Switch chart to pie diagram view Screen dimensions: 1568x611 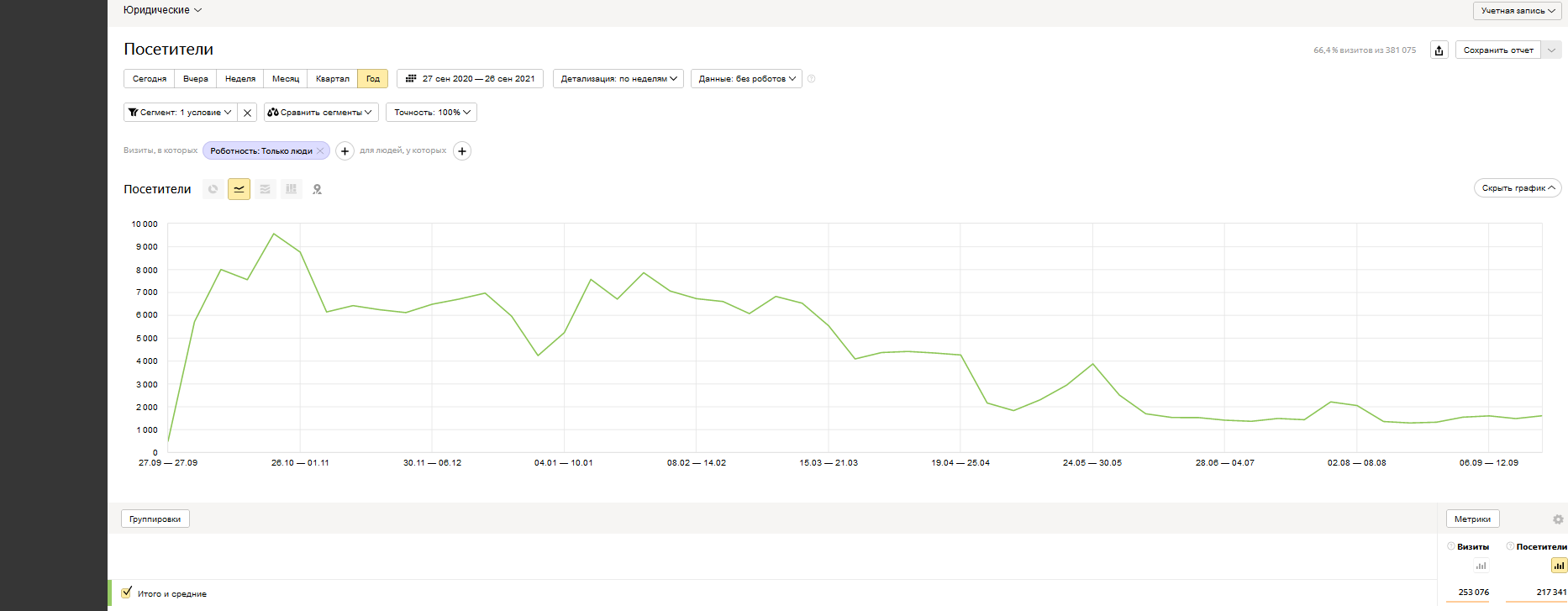[213, 189]
